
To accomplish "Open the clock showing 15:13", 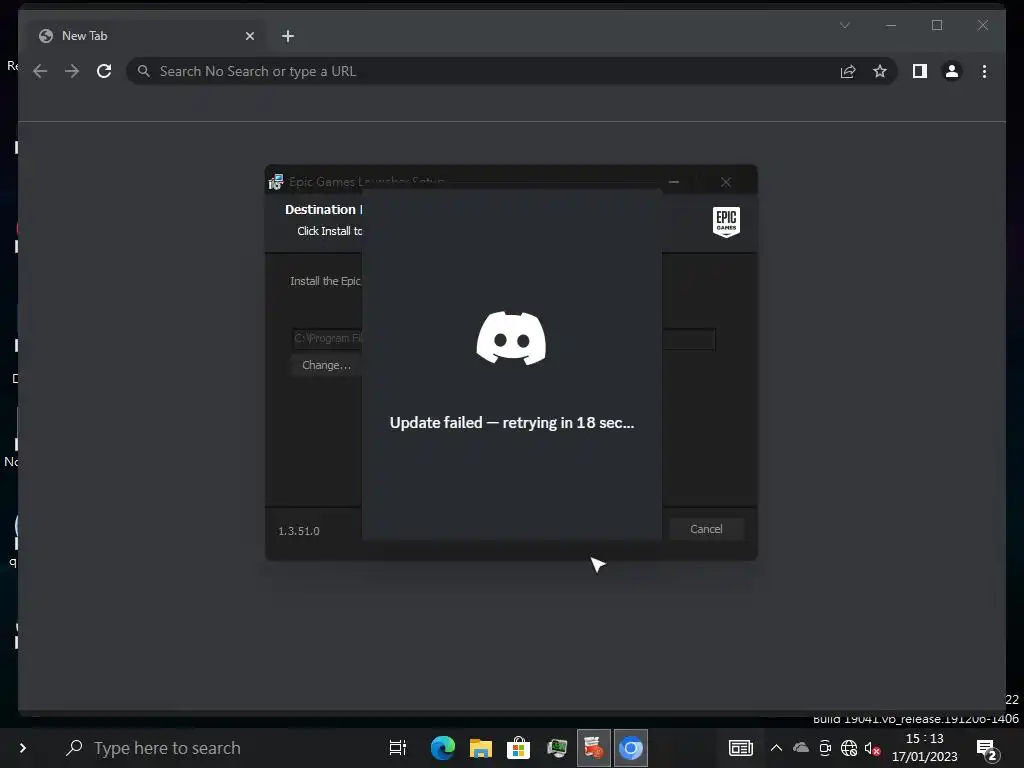I will coord(925,748).
